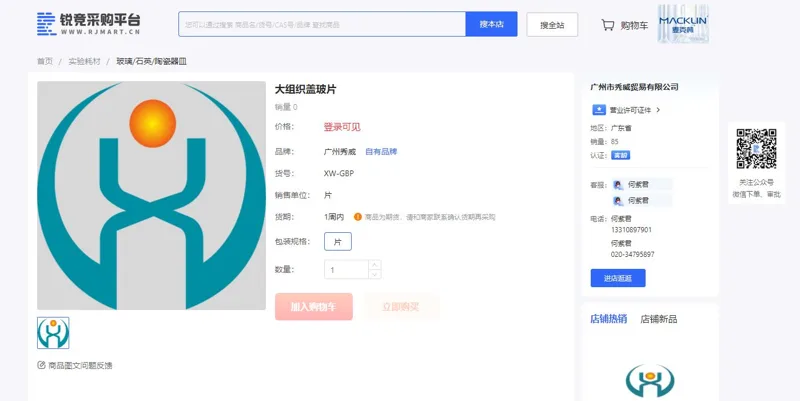Click the WeChat QR code image
The image size is (800, 401).
point(756,148)
